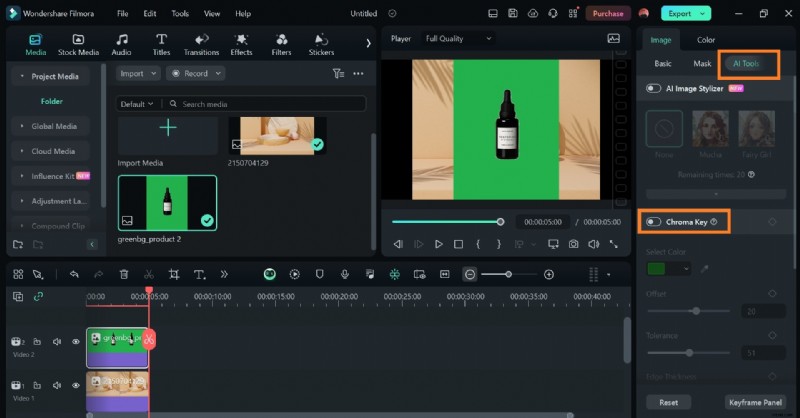Open the Transitions tab

click(x=201, y=44)
